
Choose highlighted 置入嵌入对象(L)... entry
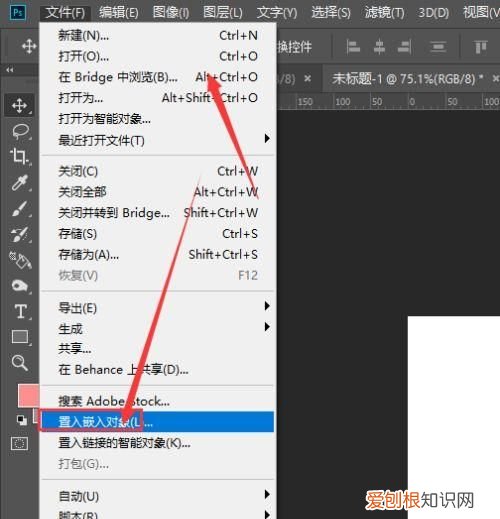[x=158, y=422]
